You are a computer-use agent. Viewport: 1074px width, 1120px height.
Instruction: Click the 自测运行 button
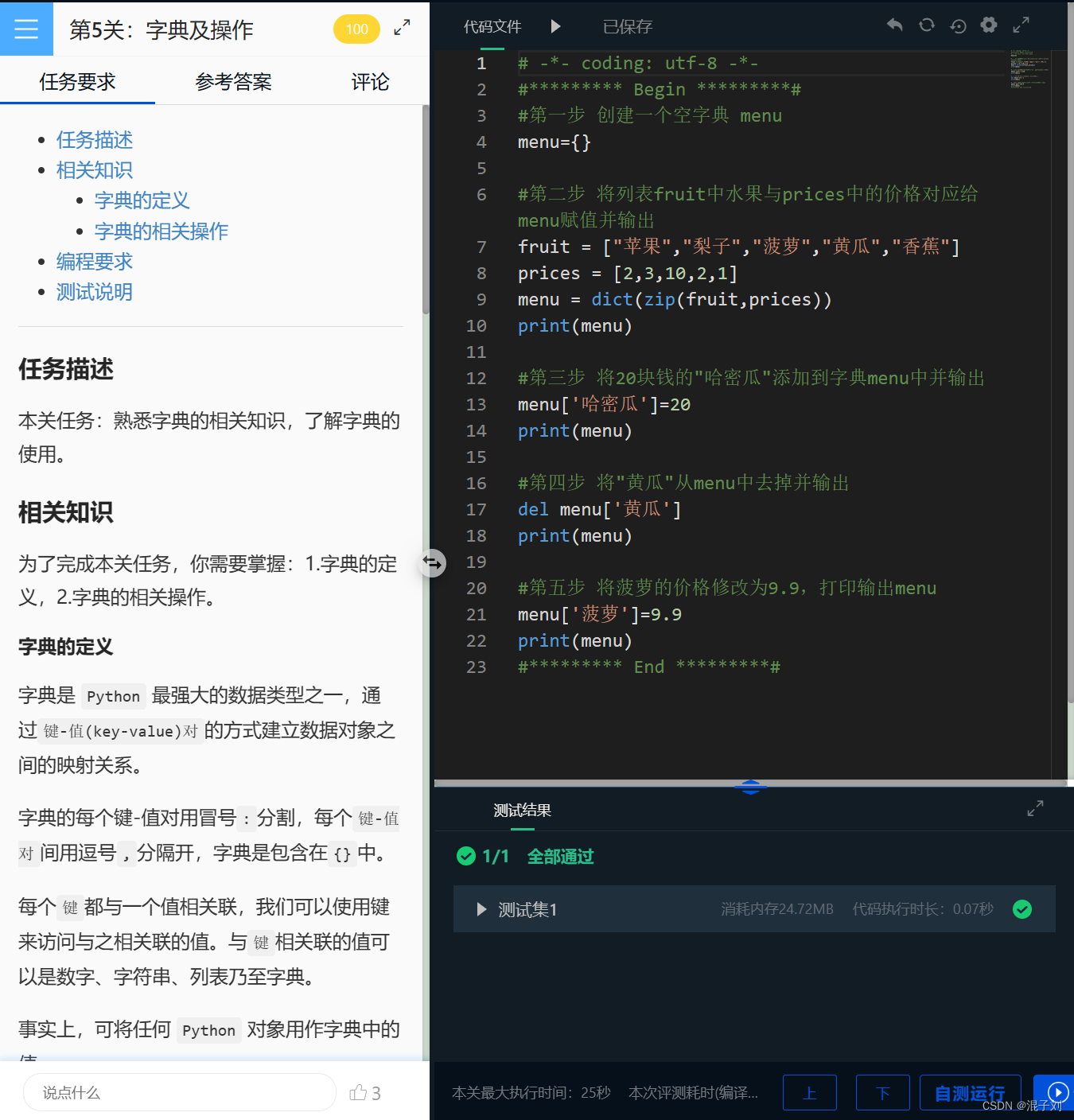[x=970, y=1092]
